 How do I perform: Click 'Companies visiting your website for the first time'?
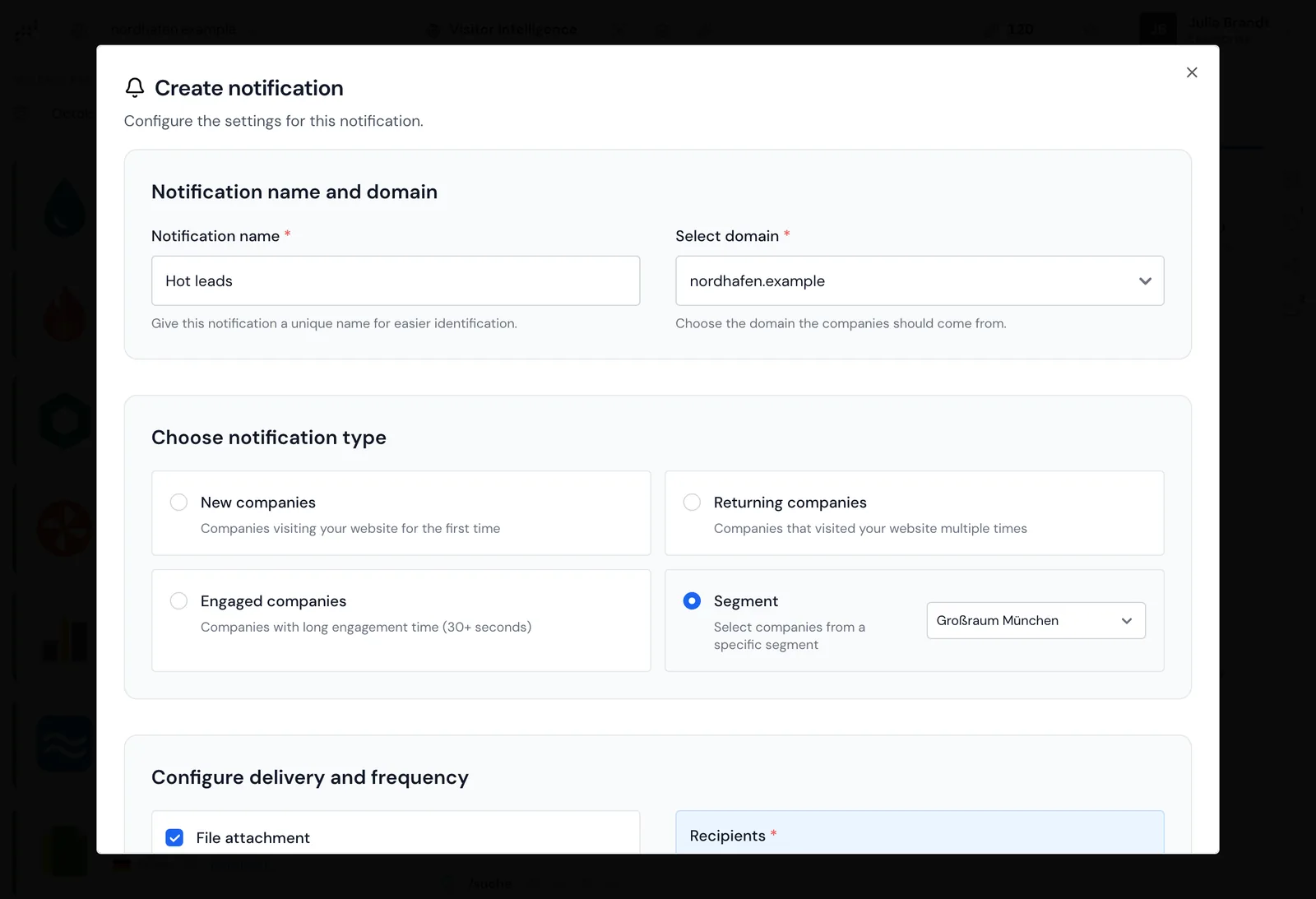tap(350, 528)
